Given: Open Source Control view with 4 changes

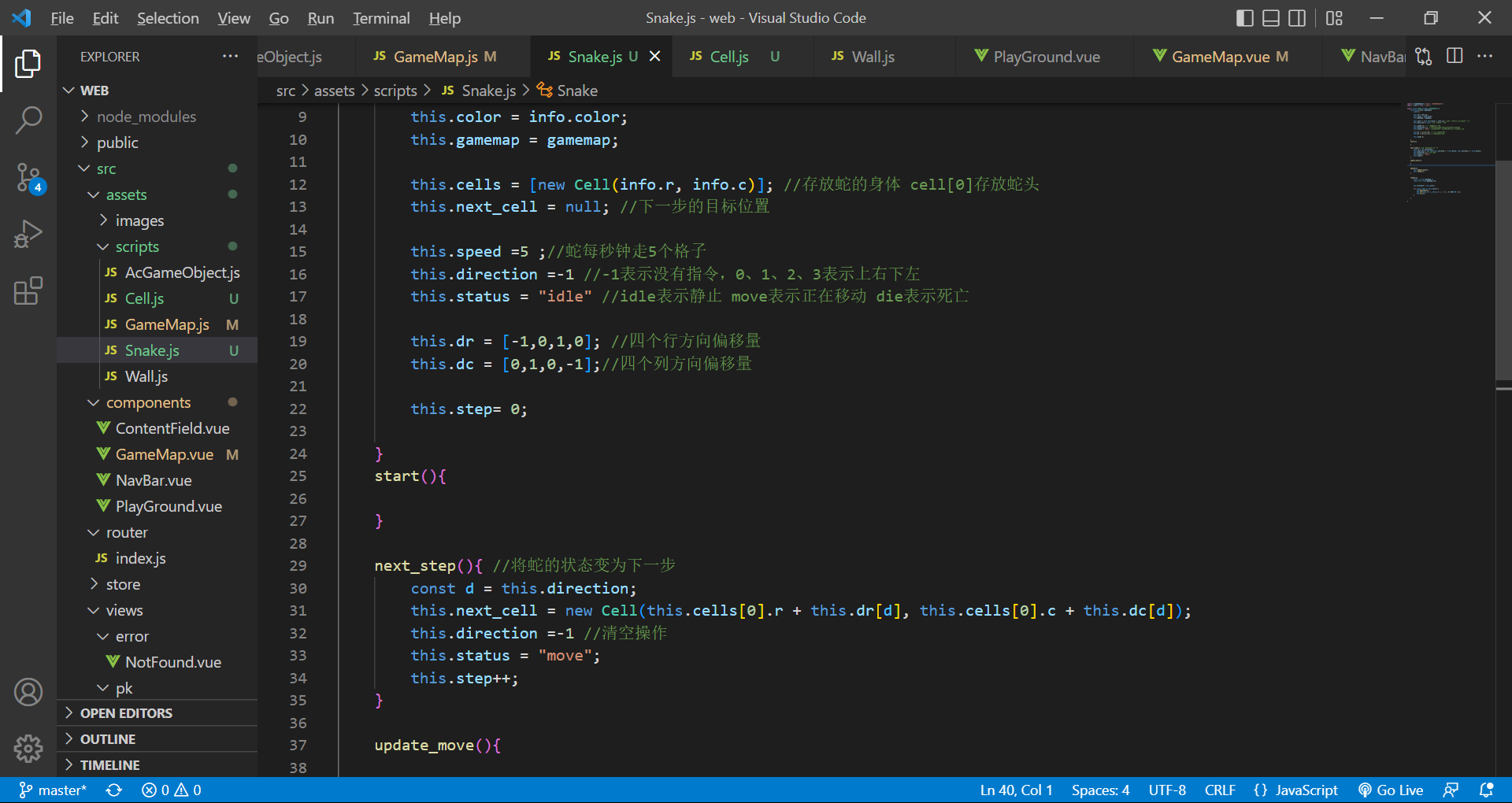Looking at the screenshot, I should pyautogui.click(x=28, y=178).
